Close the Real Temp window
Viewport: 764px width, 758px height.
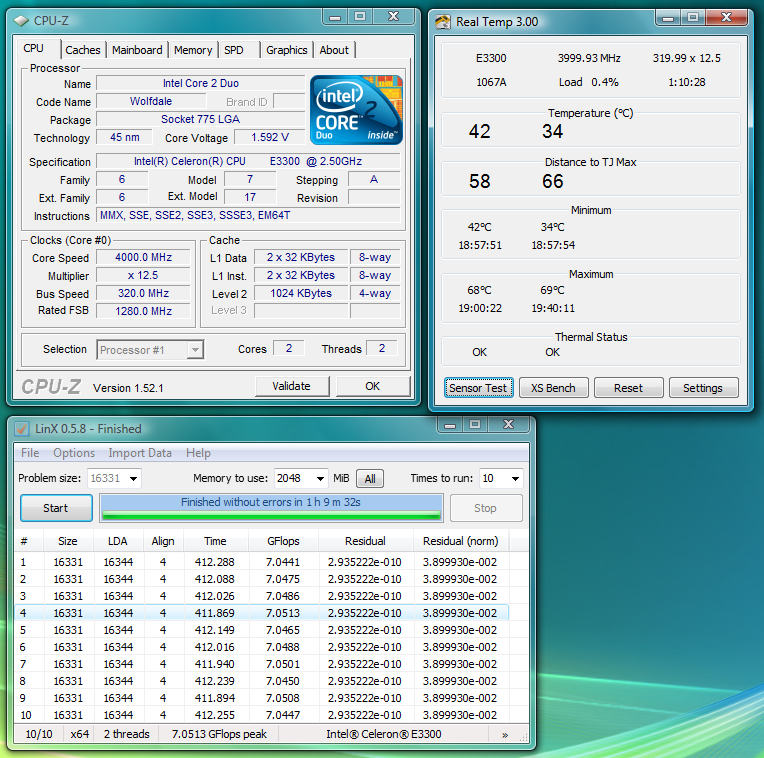pos(726,18)
